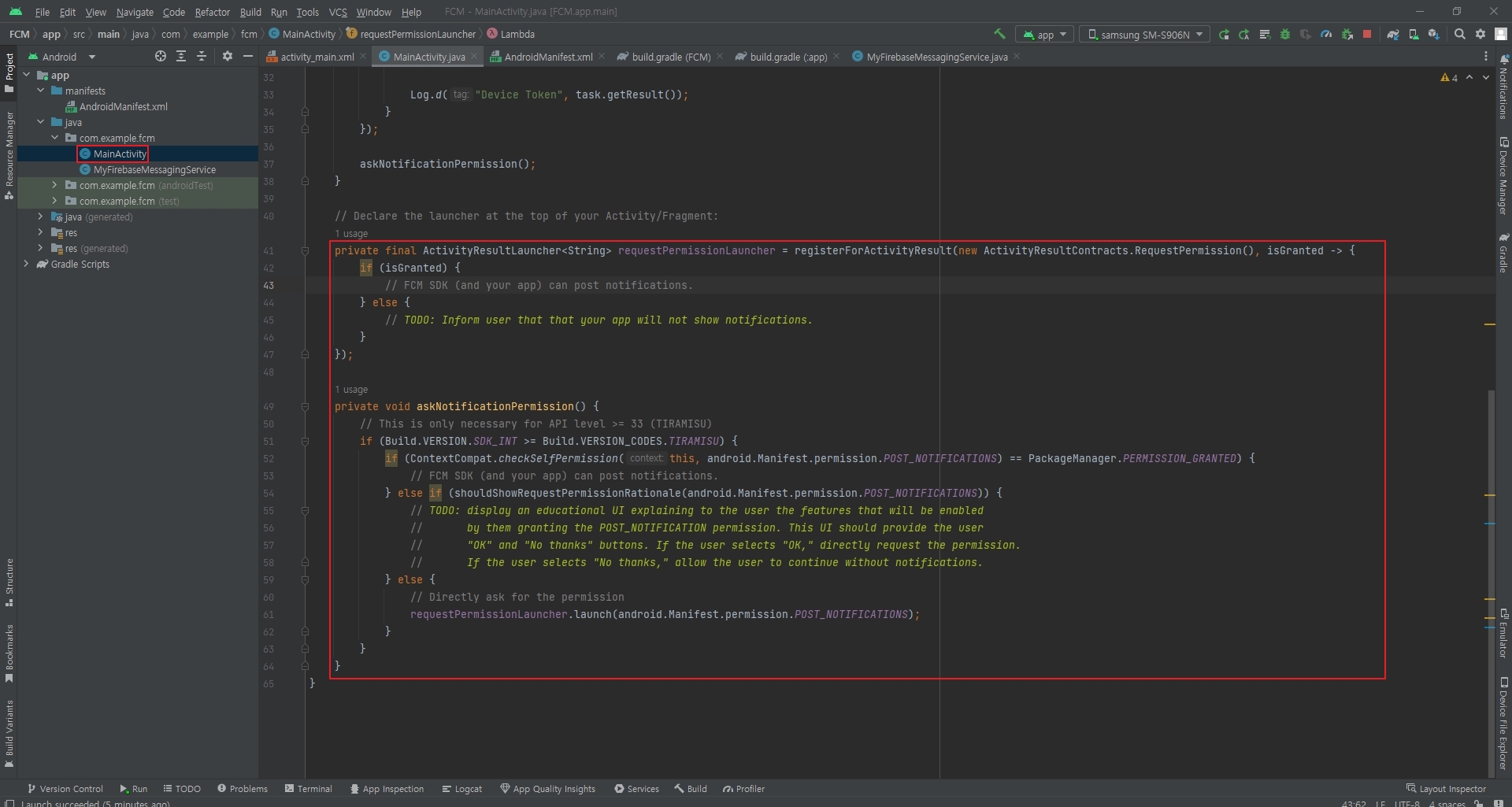Open Device Manager icon in main toolbar
Image resolution: width=1512 pixels, height=807 pixels.
[x=1414, y=35]
